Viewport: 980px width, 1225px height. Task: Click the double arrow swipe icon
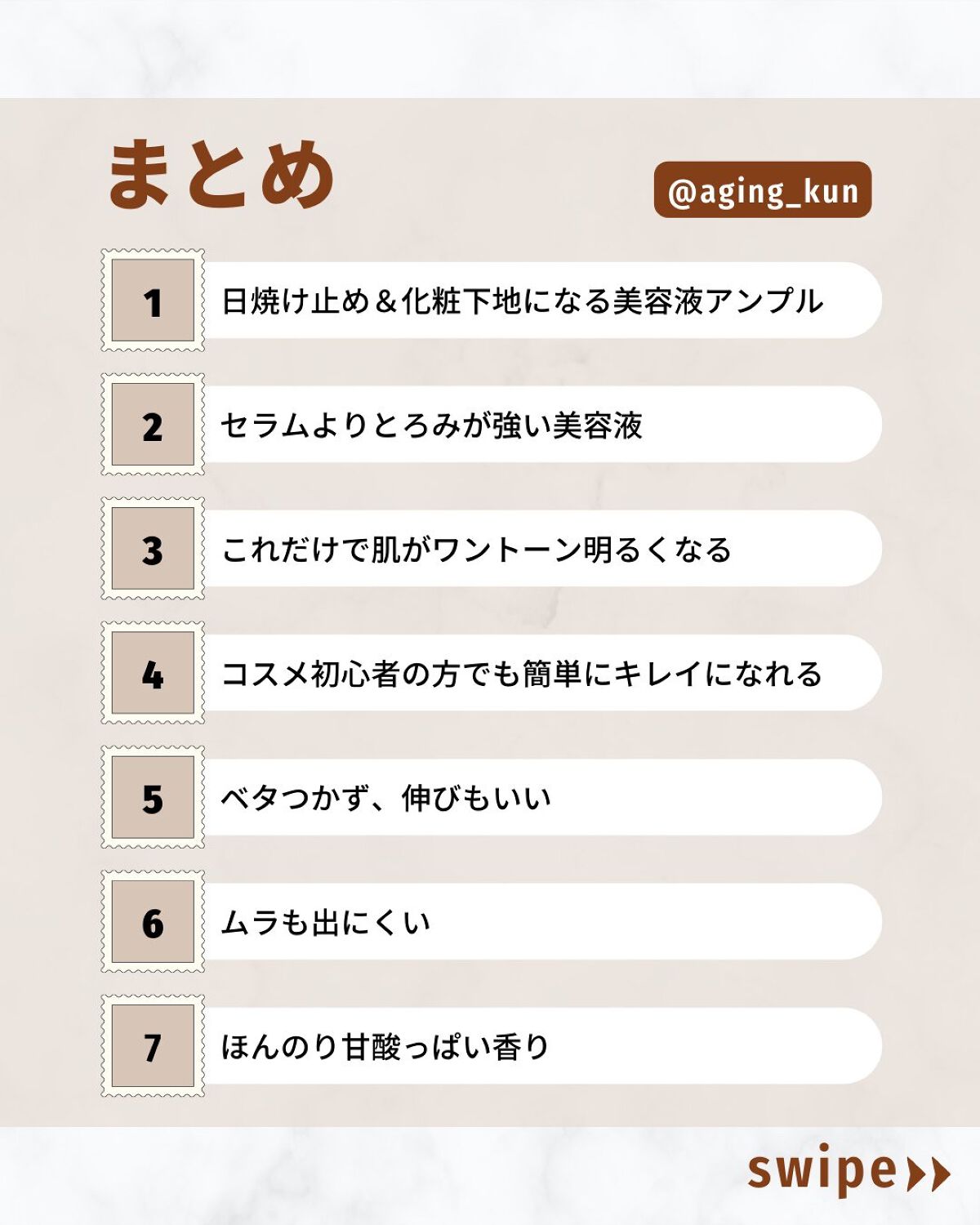[929, 1174]
